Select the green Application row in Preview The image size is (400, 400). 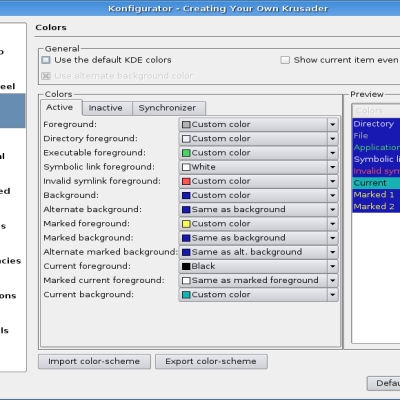[x=376, y=147]
